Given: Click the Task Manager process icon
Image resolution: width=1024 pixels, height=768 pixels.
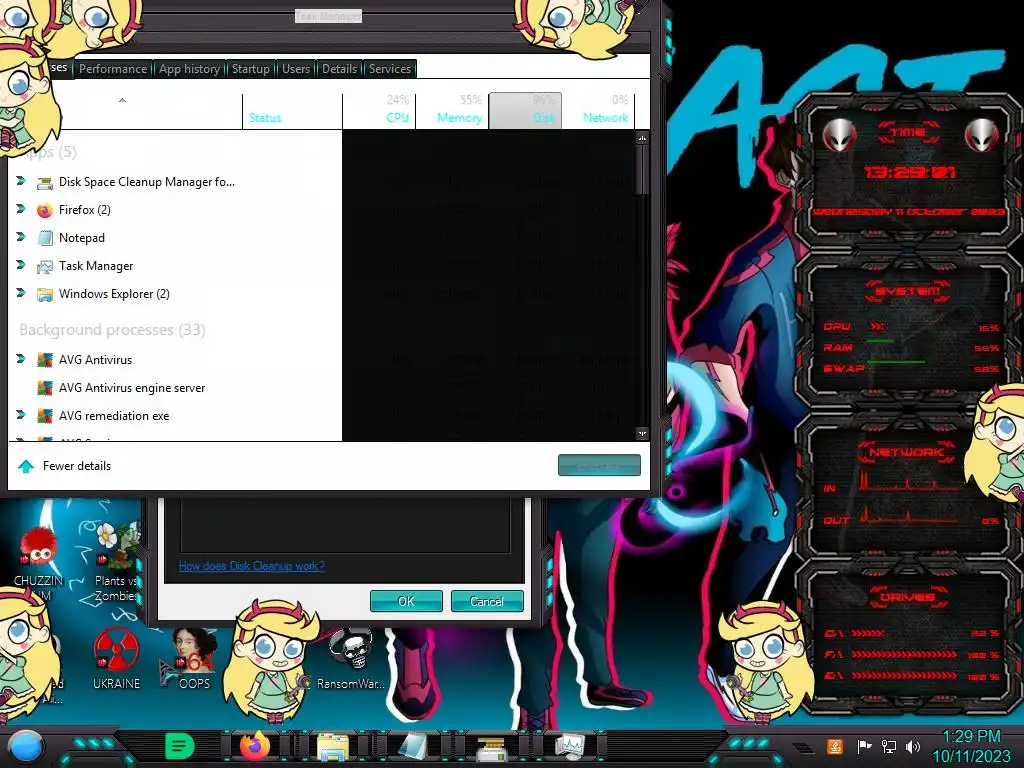Looking at the screenshot, I should (44, 266).
